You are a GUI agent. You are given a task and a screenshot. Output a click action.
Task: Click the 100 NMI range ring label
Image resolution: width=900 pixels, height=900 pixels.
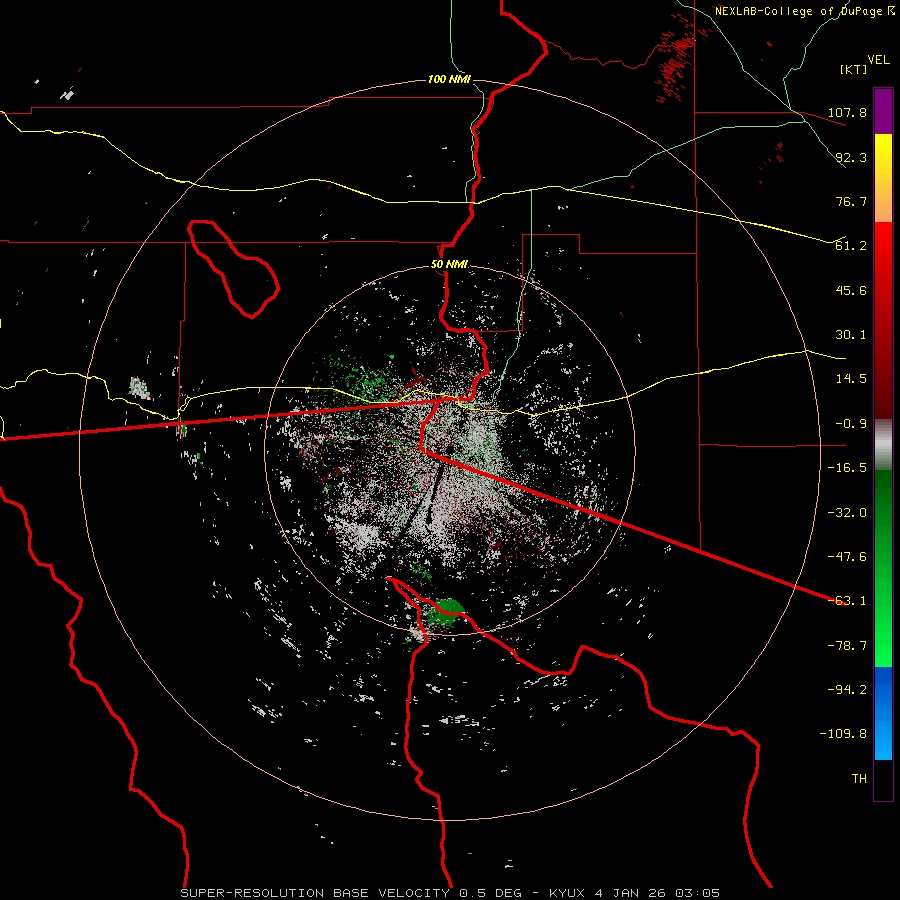(449, 79)
